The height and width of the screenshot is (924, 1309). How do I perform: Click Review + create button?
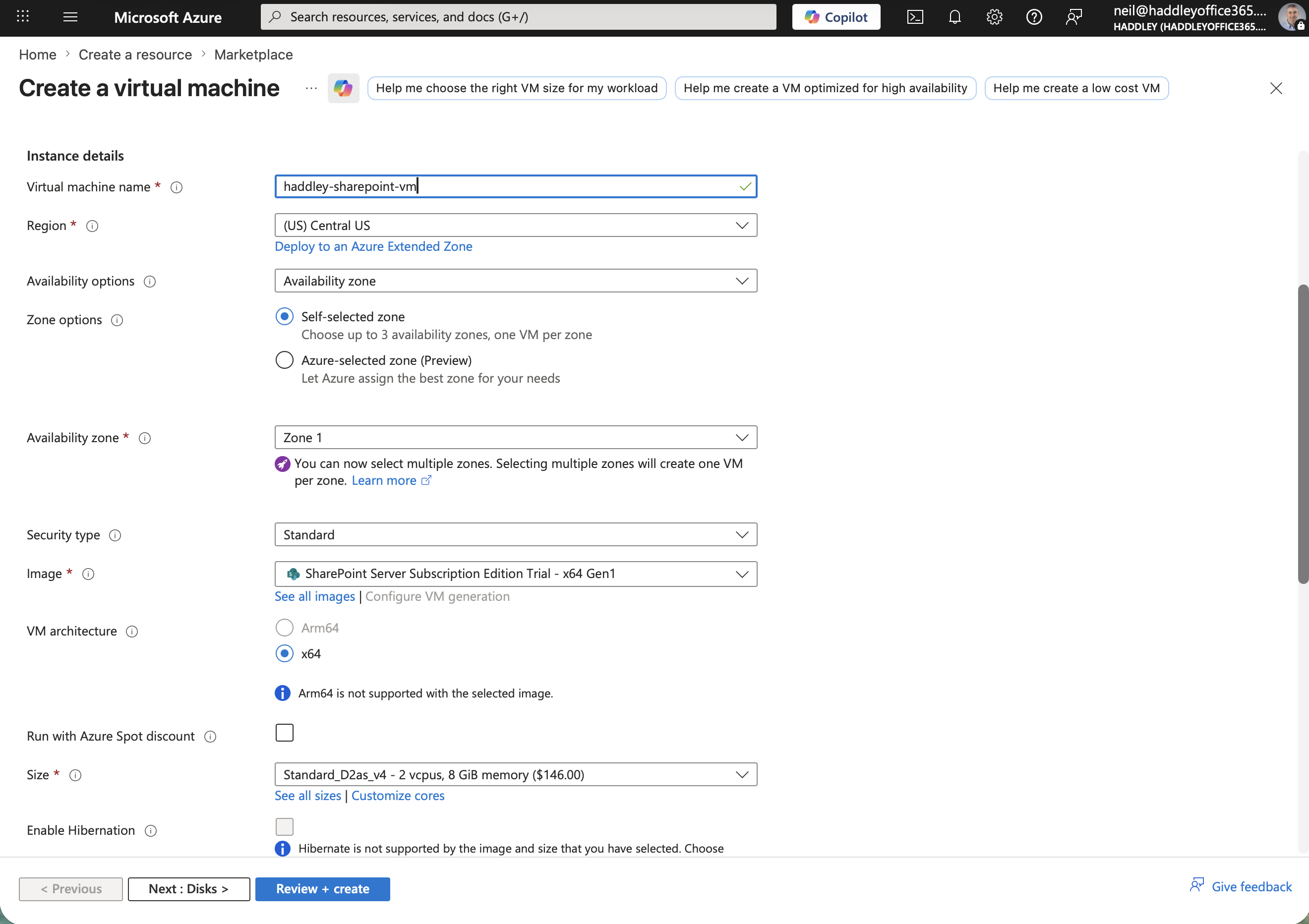coord(323,889)
